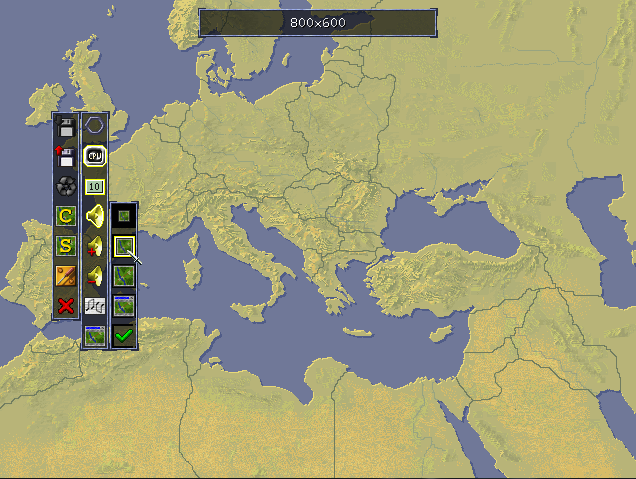Toggle sound on or off with speaker icon
This screenshot has width=636, height=479.
pyautogui.click(x=95, y=216)
